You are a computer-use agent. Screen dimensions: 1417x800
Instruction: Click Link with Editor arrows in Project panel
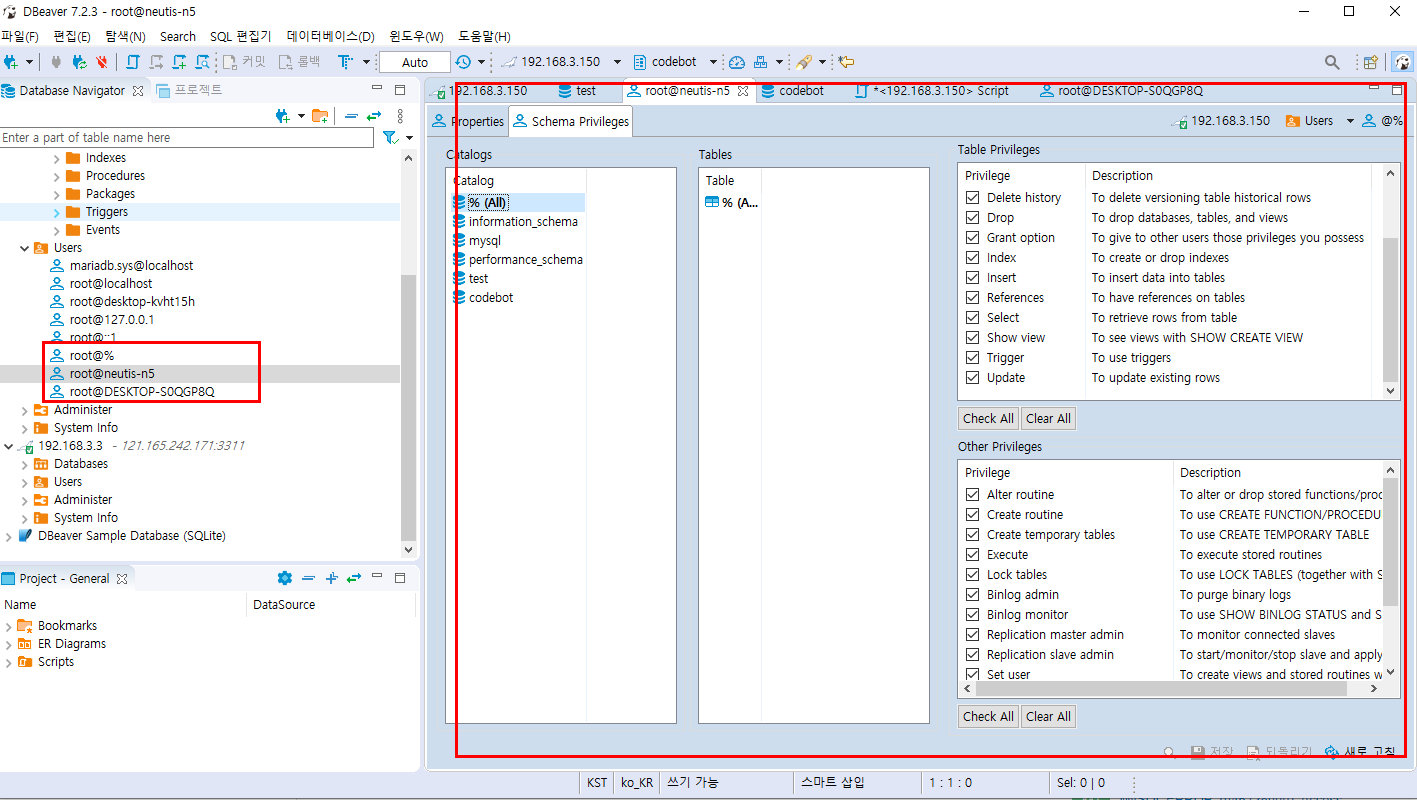coord(353,578)
